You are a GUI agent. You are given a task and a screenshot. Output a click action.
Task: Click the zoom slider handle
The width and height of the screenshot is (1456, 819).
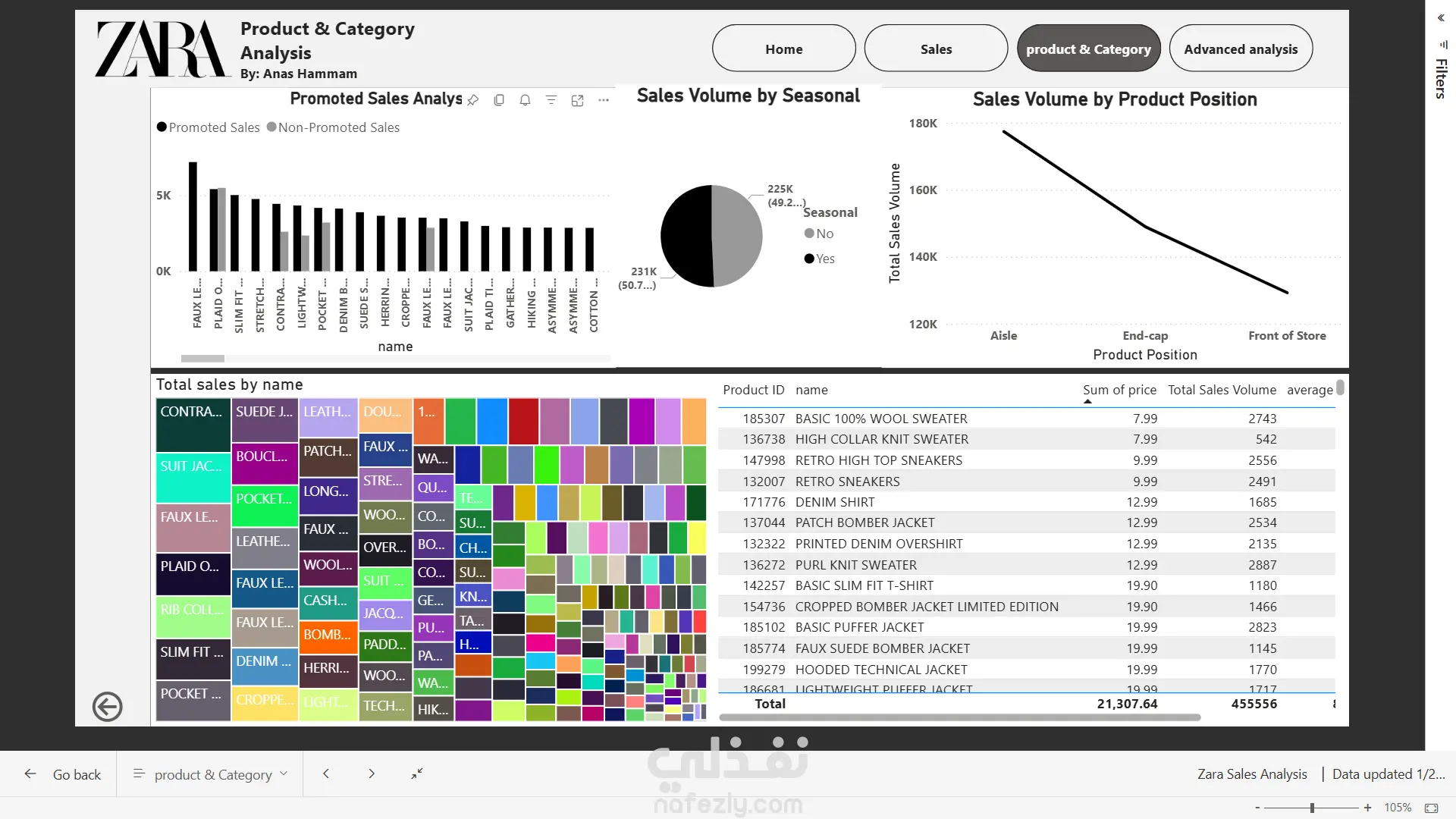tap(1312, 808)
